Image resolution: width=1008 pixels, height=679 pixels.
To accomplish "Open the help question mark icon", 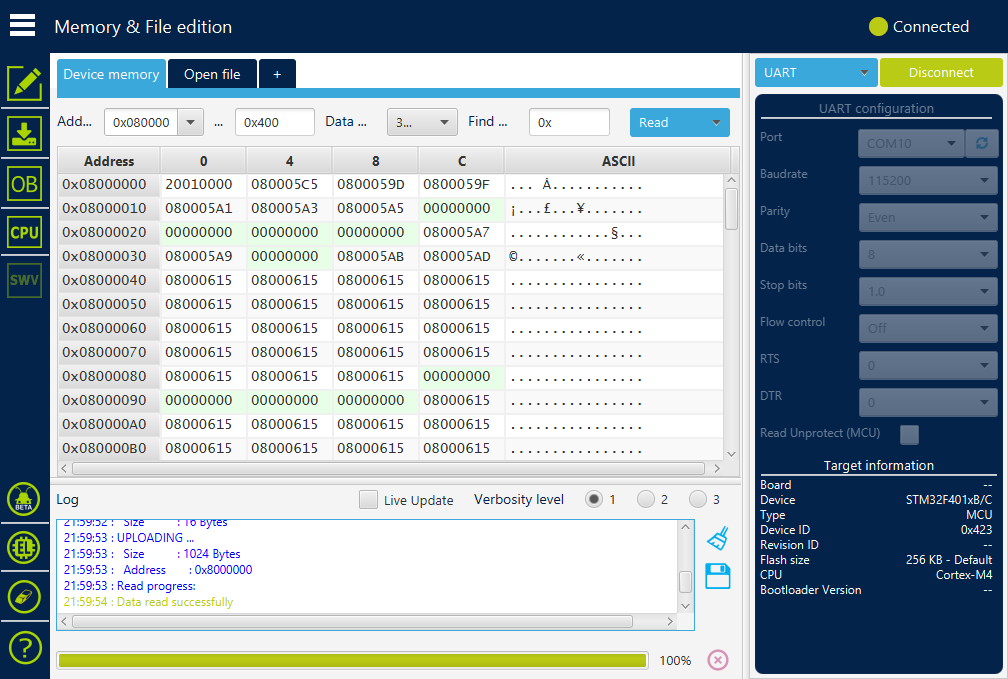I will (24, 647).
